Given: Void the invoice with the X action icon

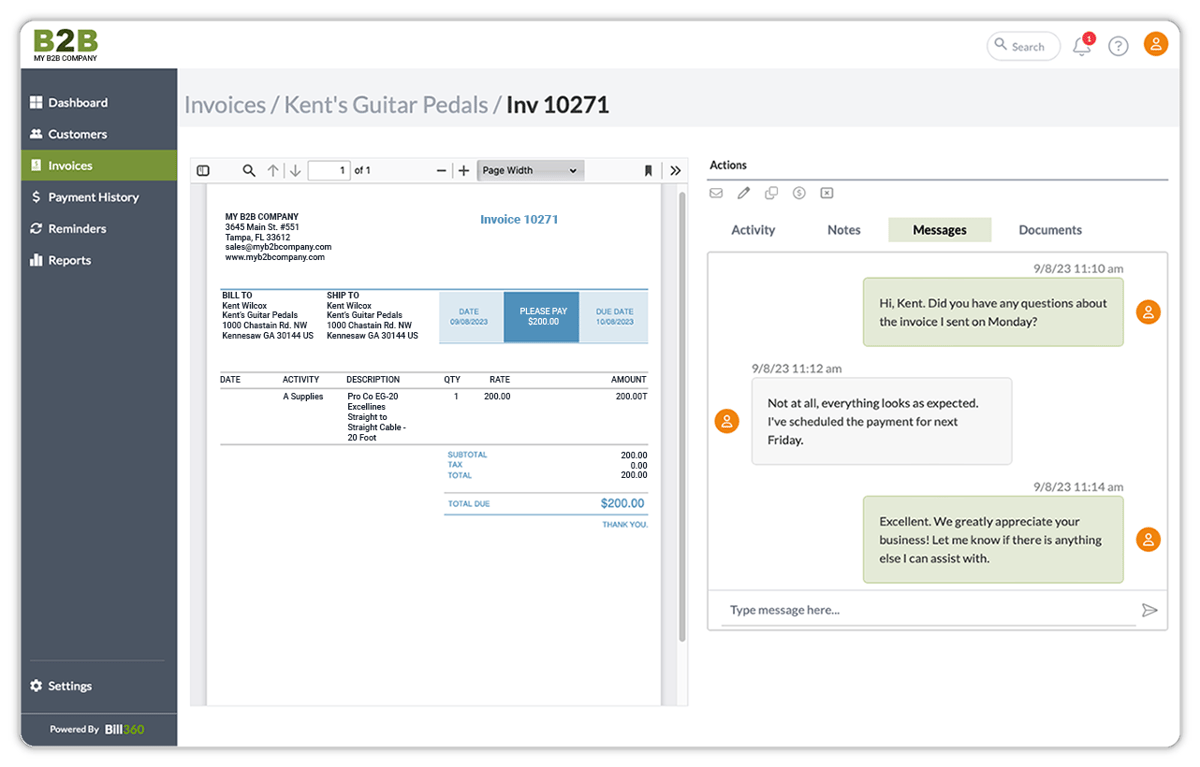Looking at the screenshot, I should [826, 192].
